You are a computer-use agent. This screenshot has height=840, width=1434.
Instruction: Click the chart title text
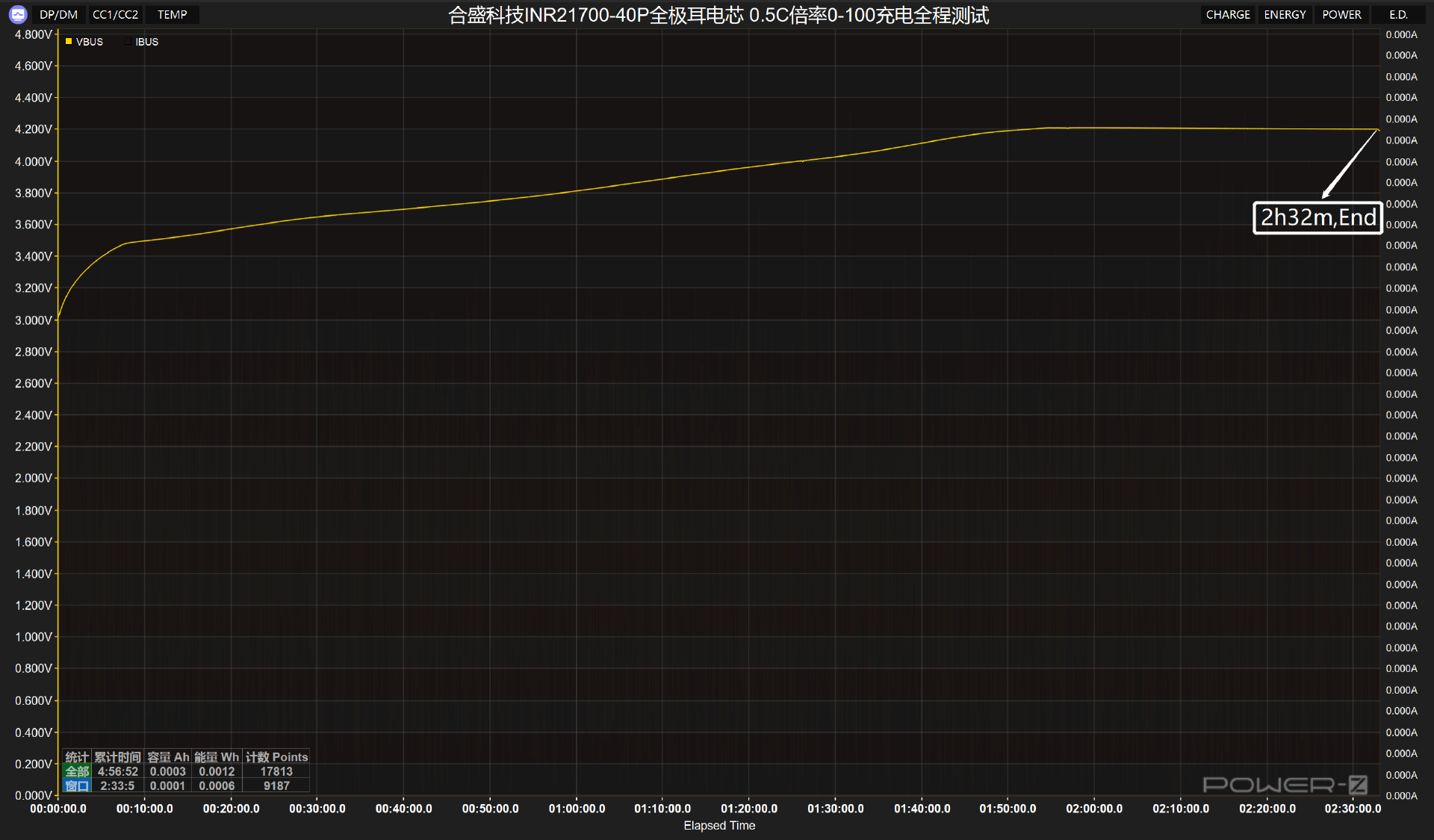718,15
